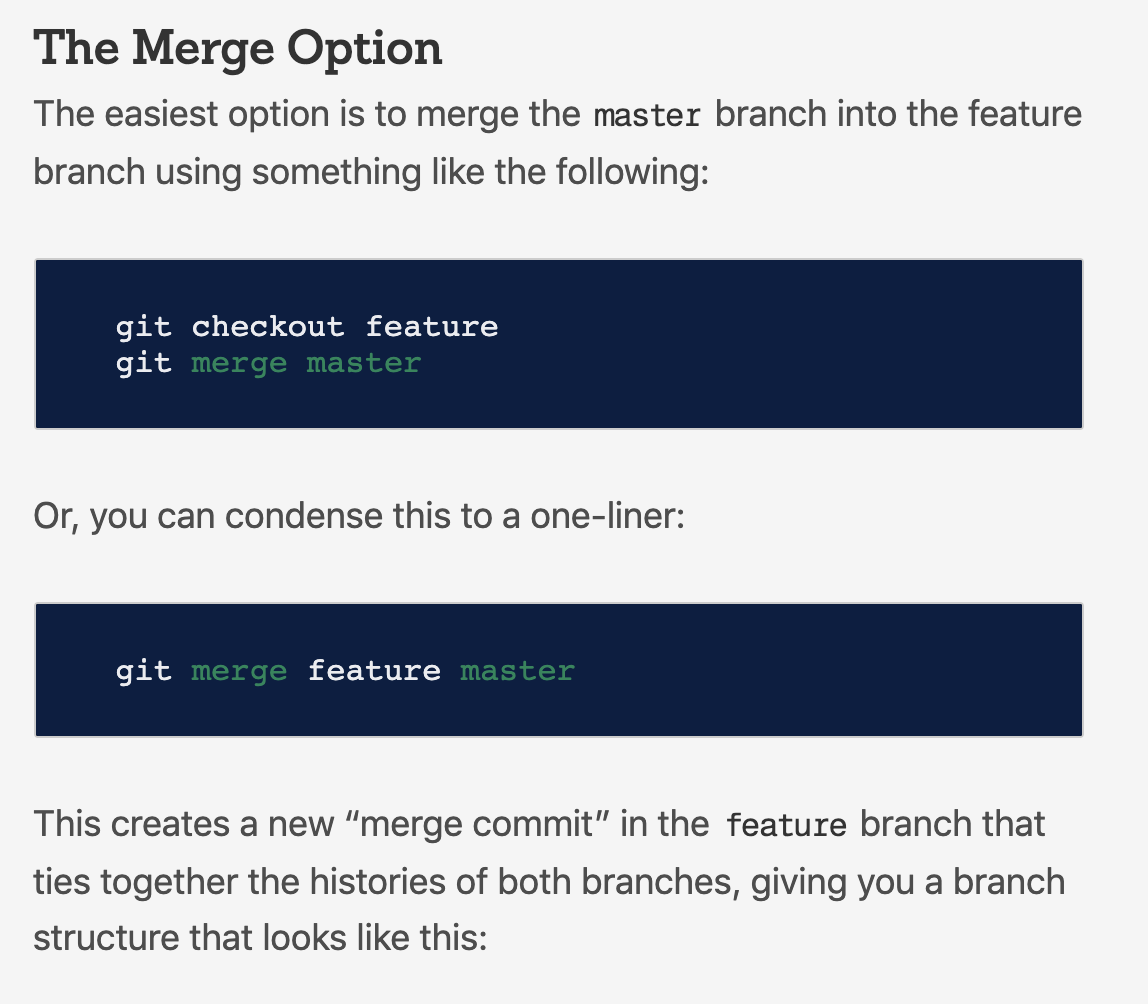The width and height of the screenshot is (1148, 1004).
Task: Click the text 'ties together the histories'
Action: pos(239,882)
